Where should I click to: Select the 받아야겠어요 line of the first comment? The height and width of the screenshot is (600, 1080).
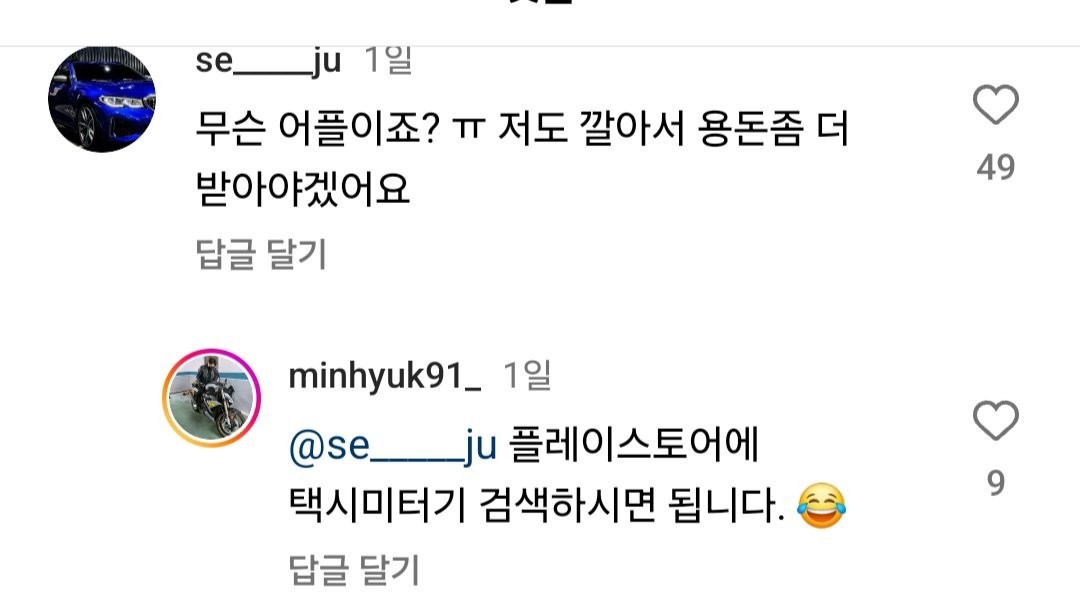tap(302, 189)
